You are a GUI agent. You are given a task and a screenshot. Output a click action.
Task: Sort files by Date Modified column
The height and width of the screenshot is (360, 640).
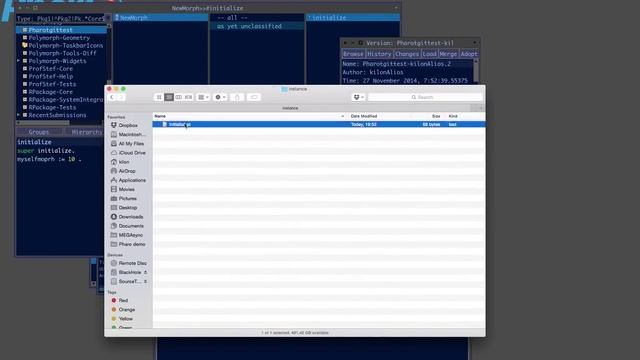(x=364, y=116)
